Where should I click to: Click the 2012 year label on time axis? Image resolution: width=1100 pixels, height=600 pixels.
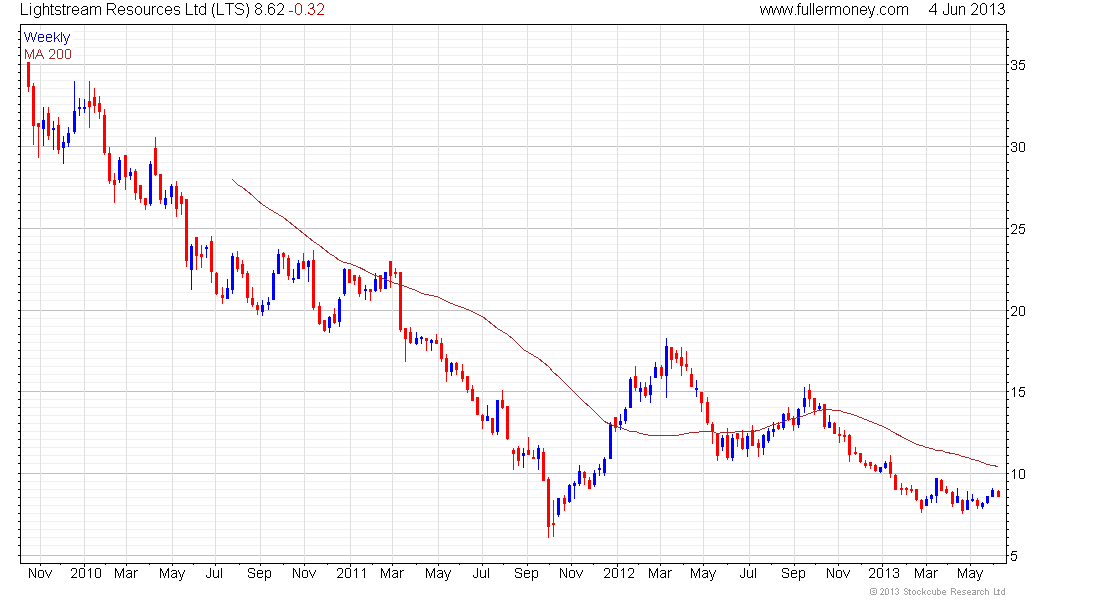[x=619, y=573]
